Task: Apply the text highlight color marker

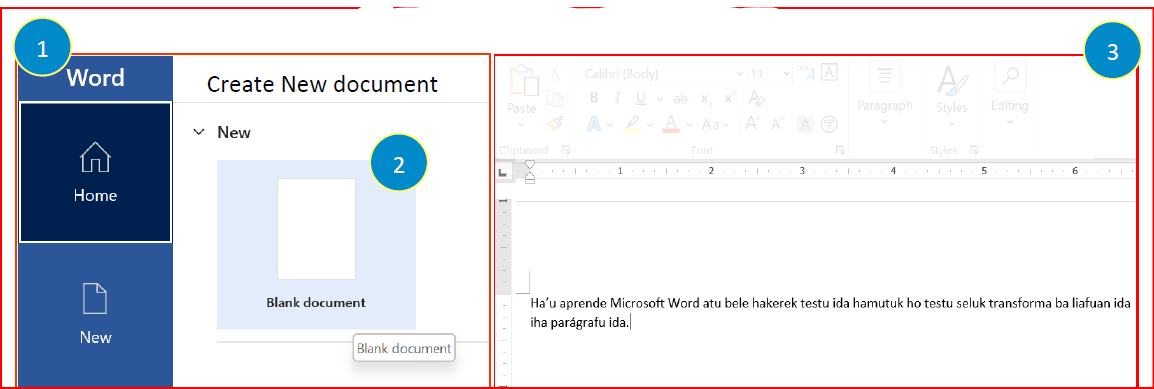Action: [632, 124]
